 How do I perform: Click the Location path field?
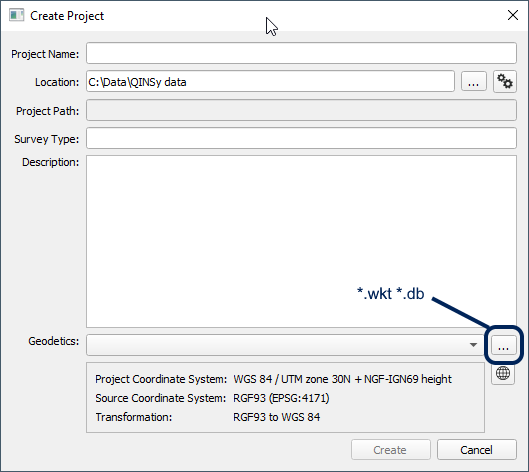(270, 81)
